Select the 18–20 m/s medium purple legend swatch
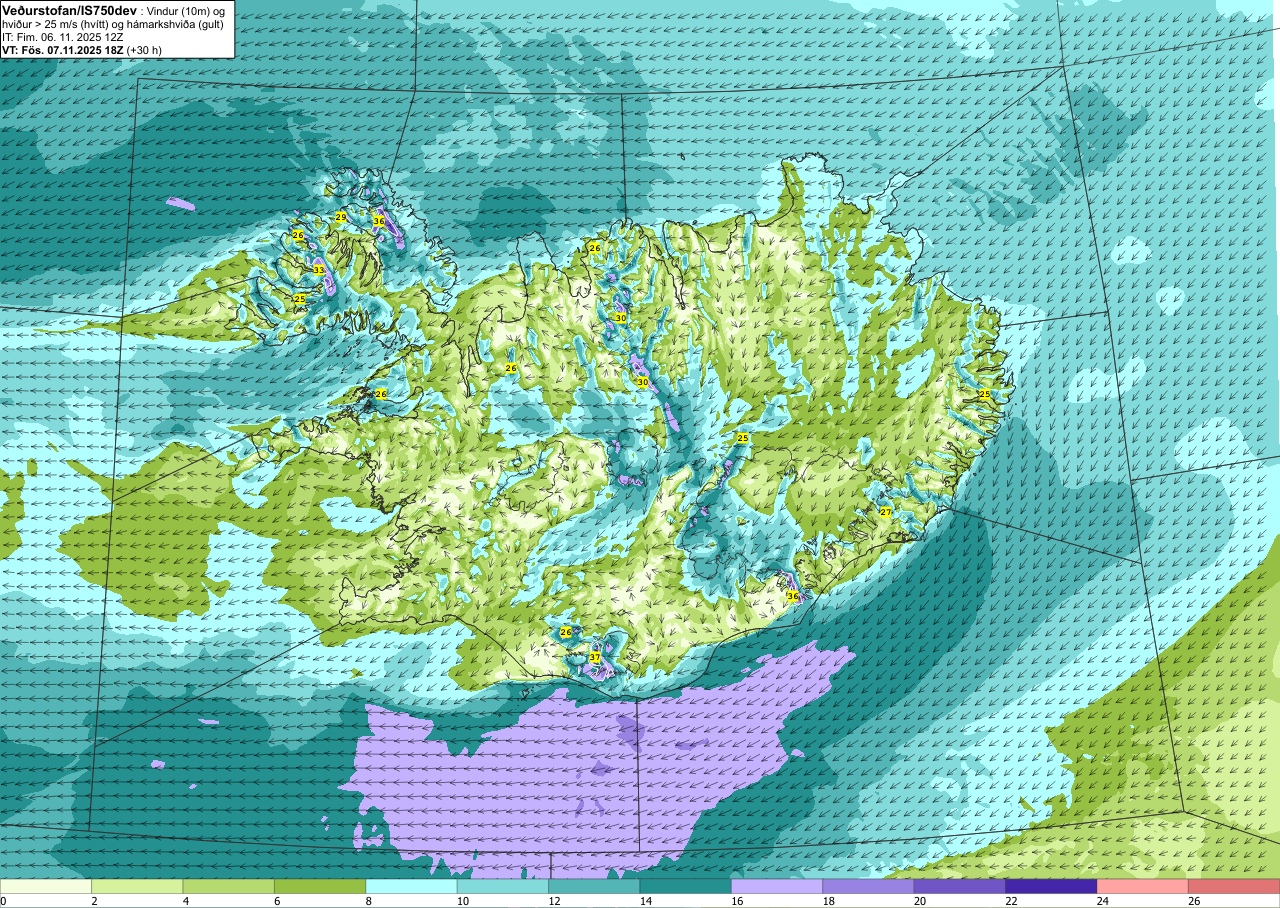1280x908 pixels. (x=869, y=886)
